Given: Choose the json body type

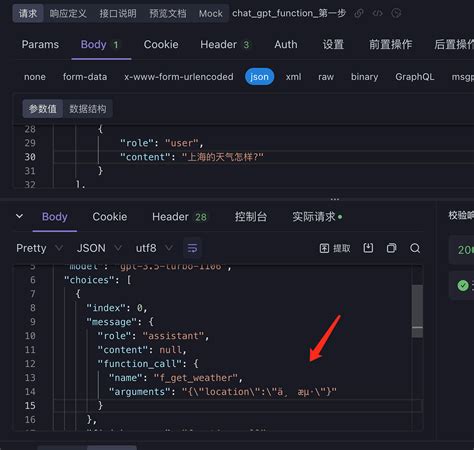Looking at the screenshot, I should point(259,77).
